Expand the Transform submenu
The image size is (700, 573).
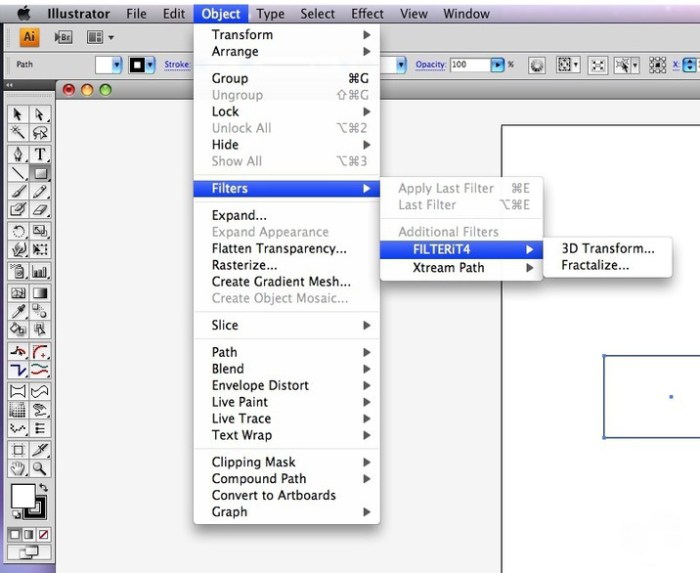286,34
